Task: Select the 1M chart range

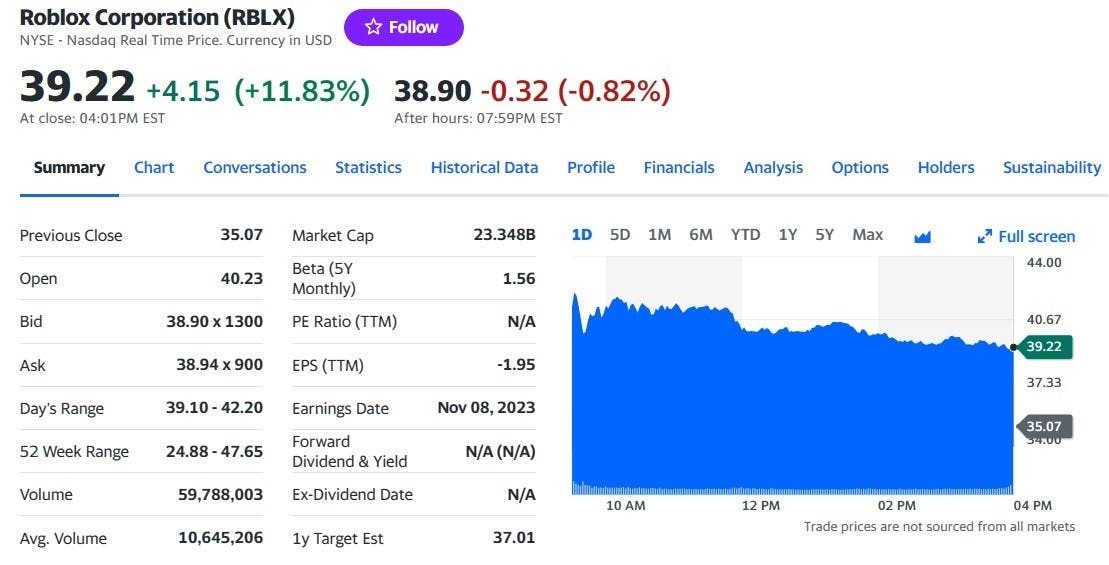Action: 659,235
